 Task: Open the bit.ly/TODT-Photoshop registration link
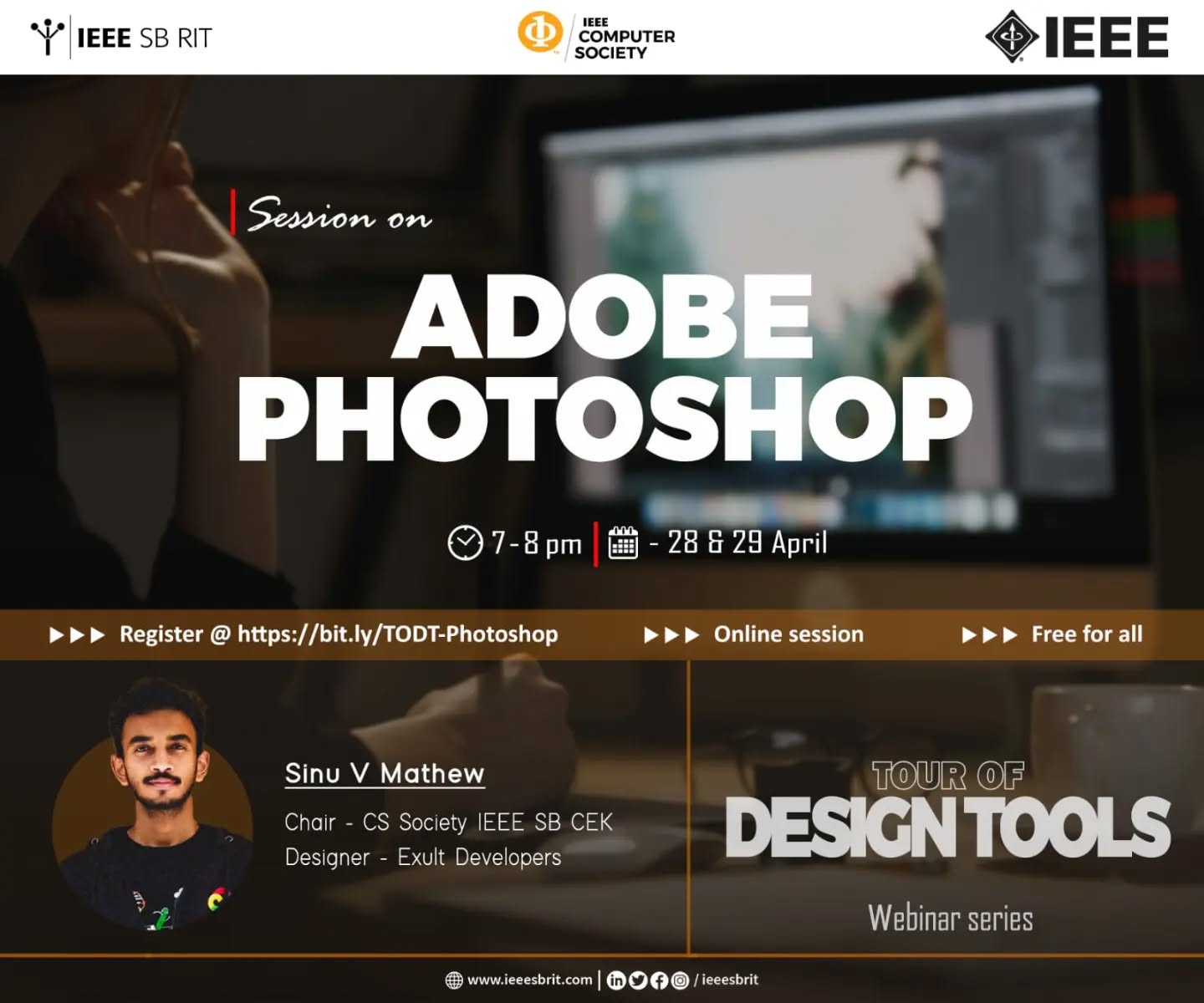coord(397,634)
